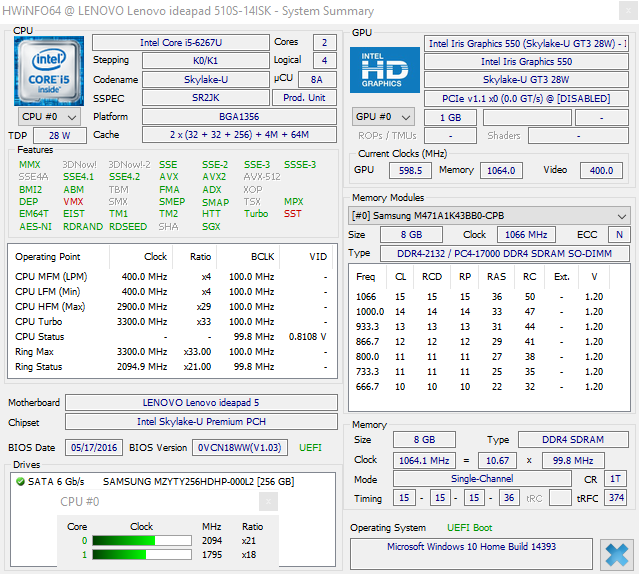639x574 pixels.
Task: Click the Core 1 clock usage bar
Action: pyautogui.click(x=142, y=554)
